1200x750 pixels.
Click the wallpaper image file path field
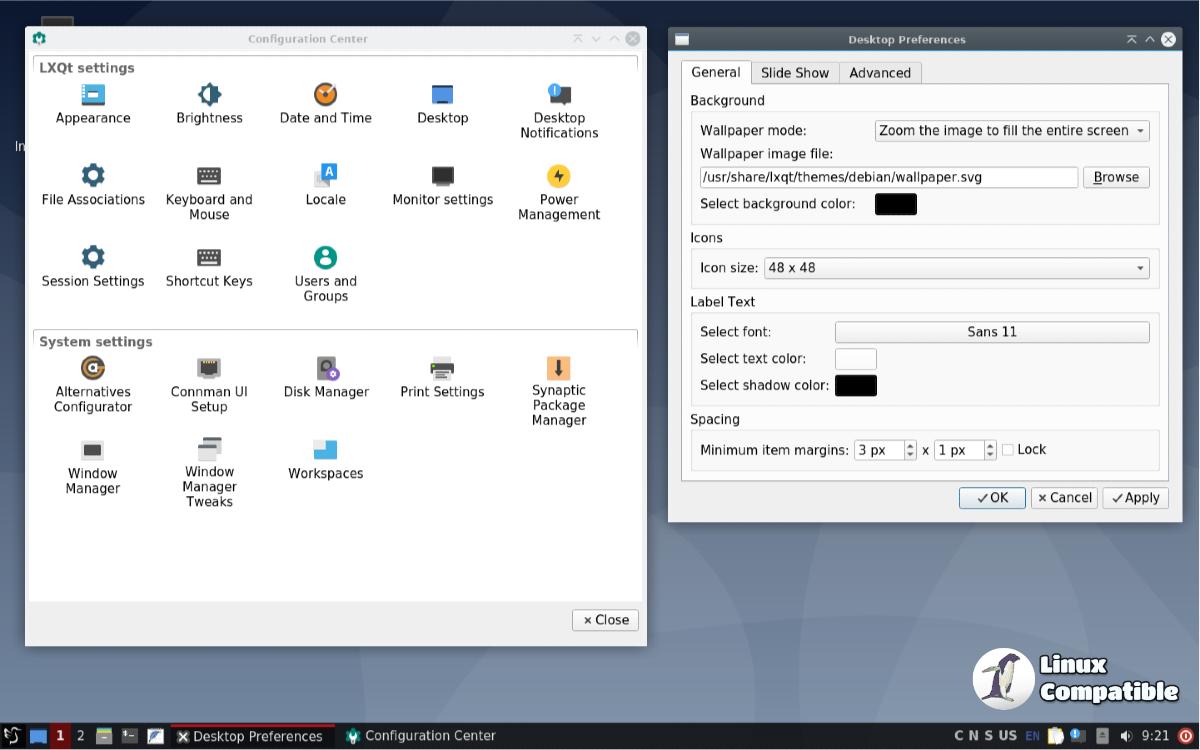[x=888, y=177]
